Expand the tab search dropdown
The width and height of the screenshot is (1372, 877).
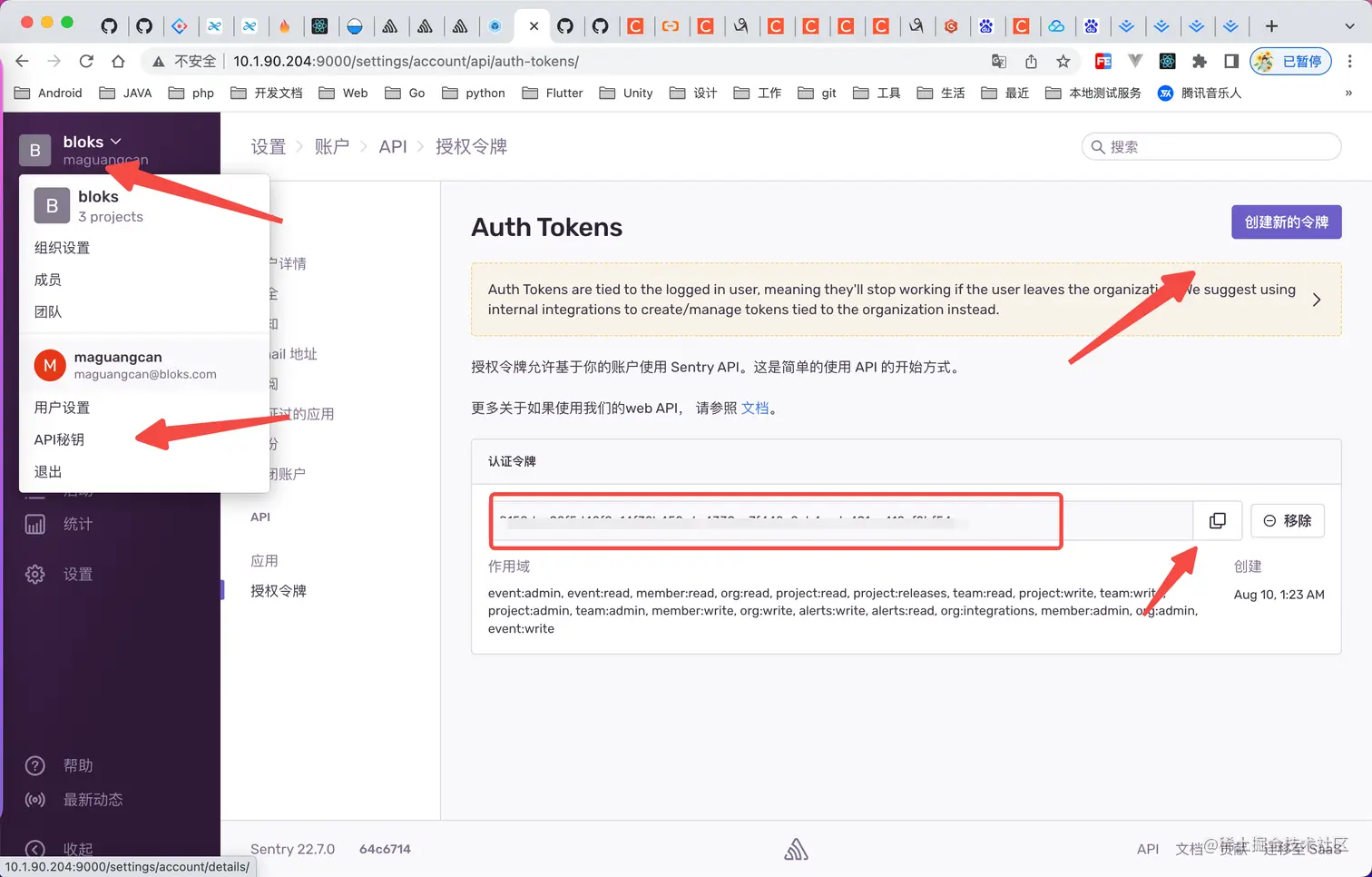[1349, 25]
